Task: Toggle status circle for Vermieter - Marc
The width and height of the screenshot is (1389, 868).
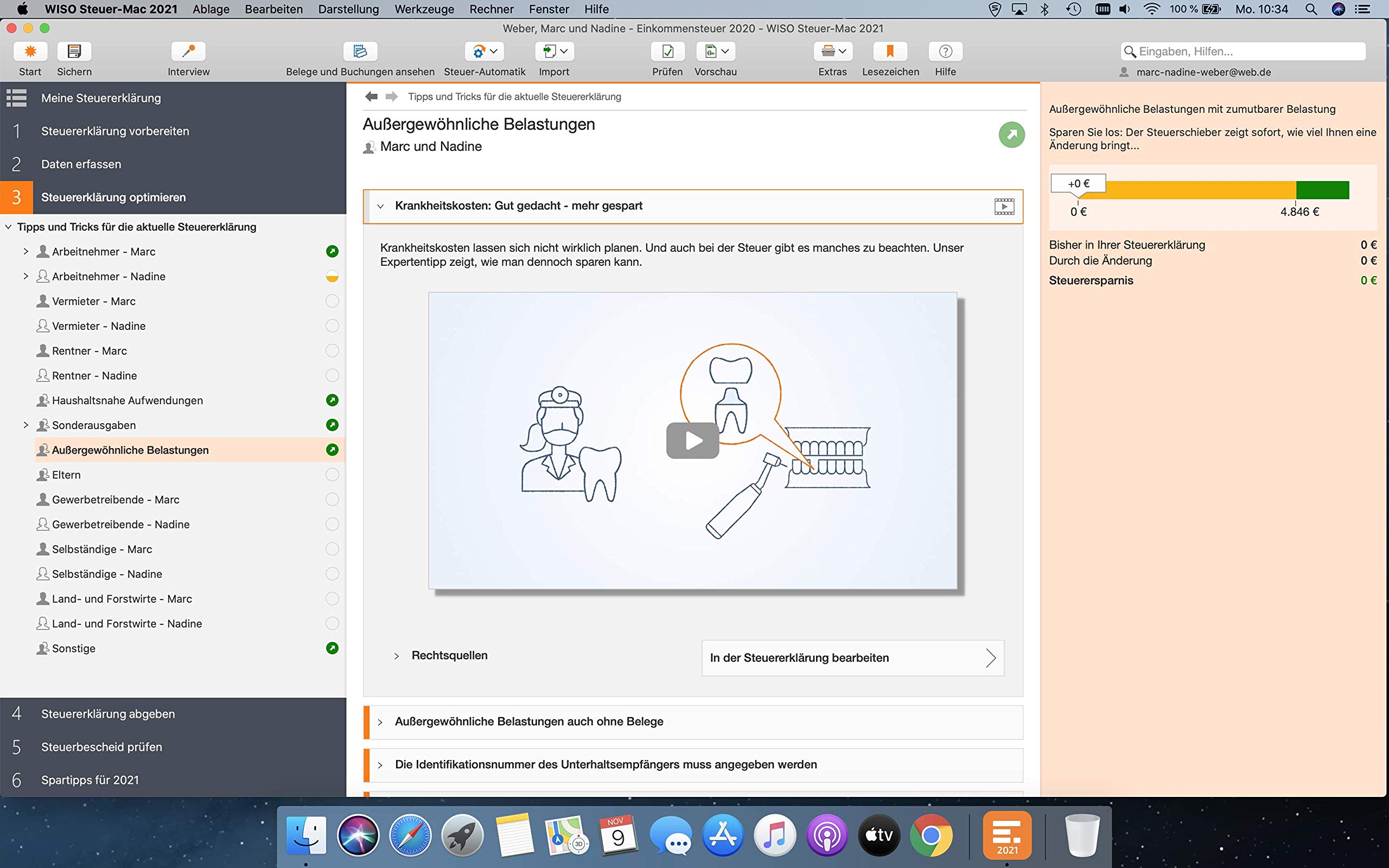Action: click(x=332, y=301)
